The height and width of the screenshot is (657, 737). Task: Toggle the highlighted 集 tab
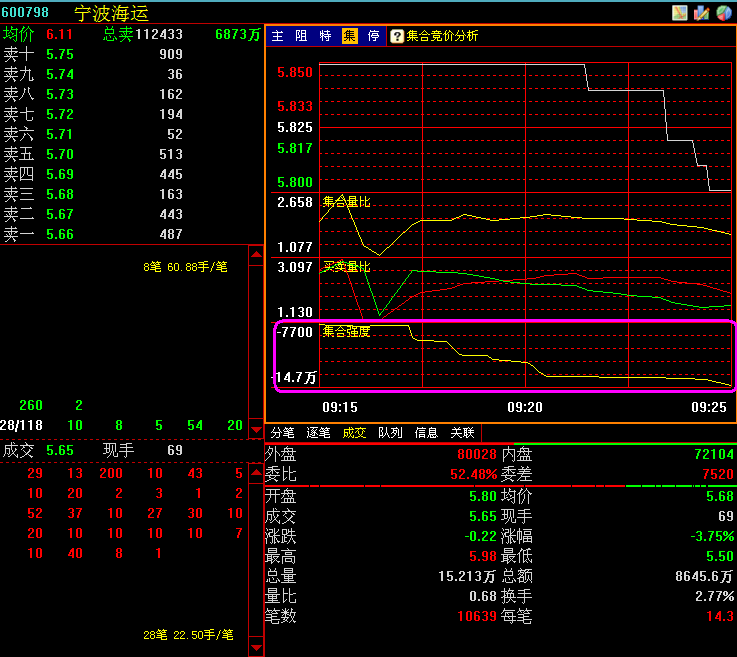tap(349, 36)
